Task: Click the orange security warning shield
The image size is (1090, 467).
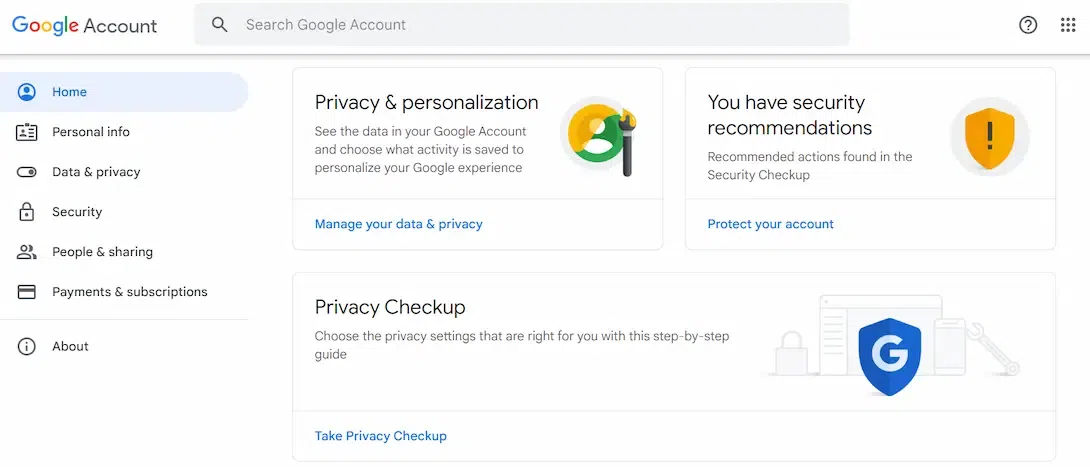Action: tap(989, 137)
